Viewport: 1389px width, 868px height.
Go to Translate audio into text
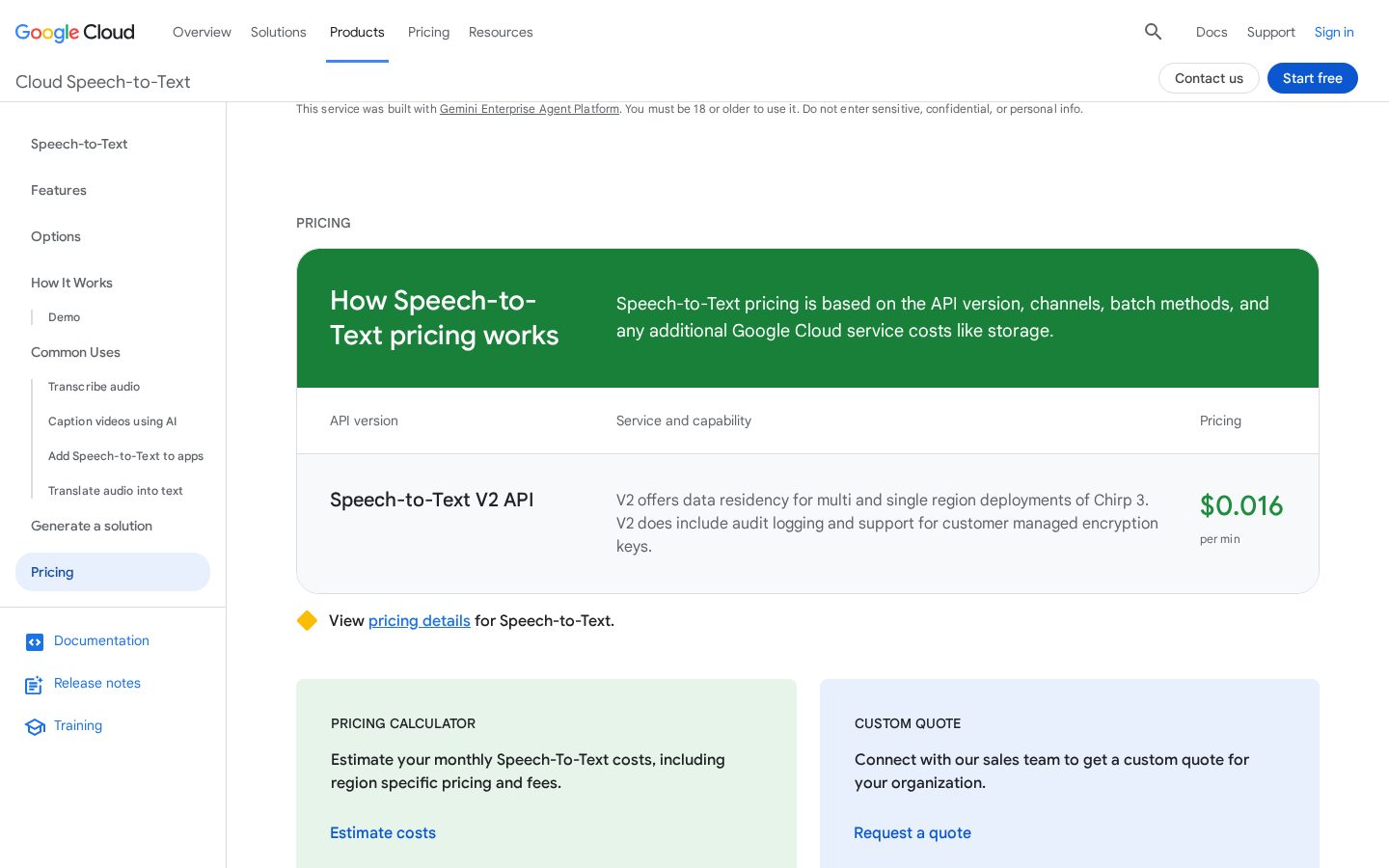pos(116,491)
